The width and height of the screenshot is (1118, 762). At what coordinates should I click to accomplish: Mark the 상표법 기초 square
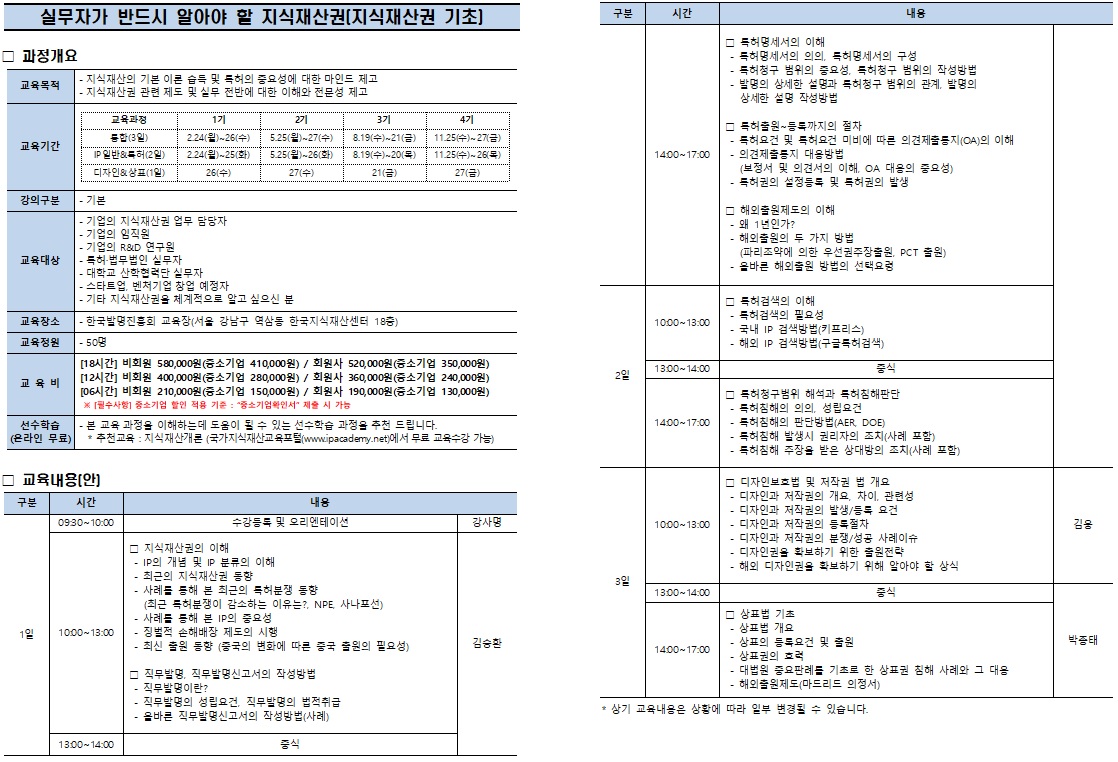point(729,613)
